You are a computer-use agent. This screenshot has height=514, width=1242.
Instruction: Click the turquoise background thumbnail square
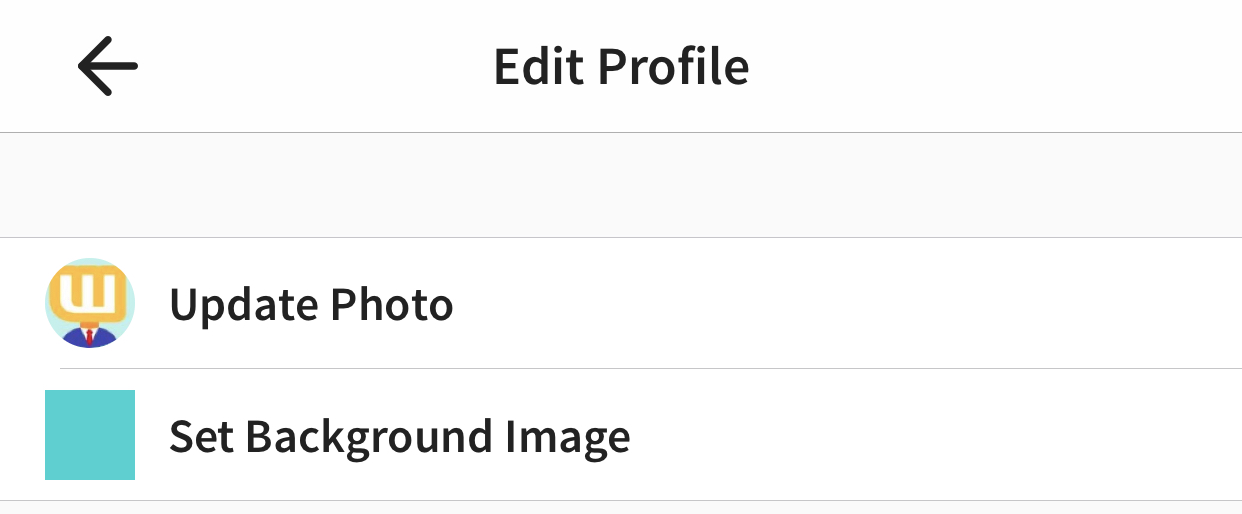pos(90,435)
